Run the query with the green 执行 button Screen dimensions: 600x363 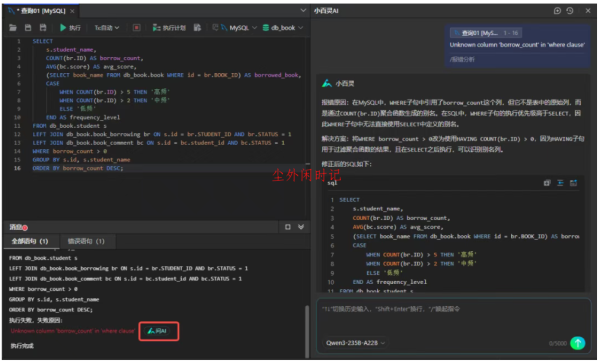(70, 28)
